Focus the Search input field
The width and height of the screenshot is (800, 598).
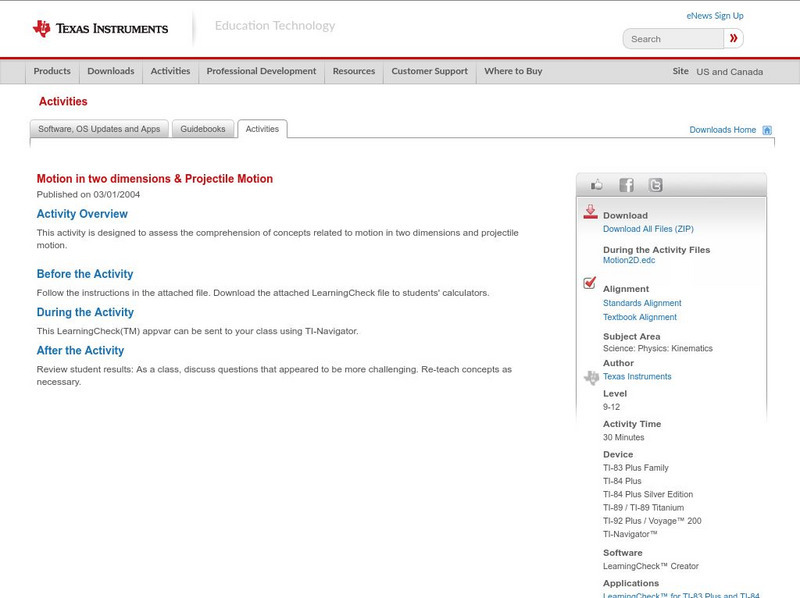coord(673,39)
